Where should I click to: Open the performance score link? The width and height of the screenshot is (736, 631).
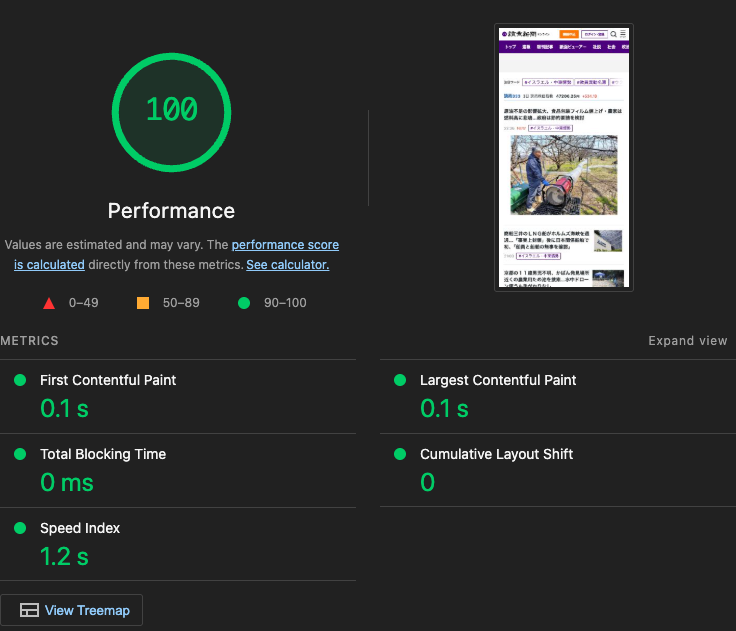(176, 254)
